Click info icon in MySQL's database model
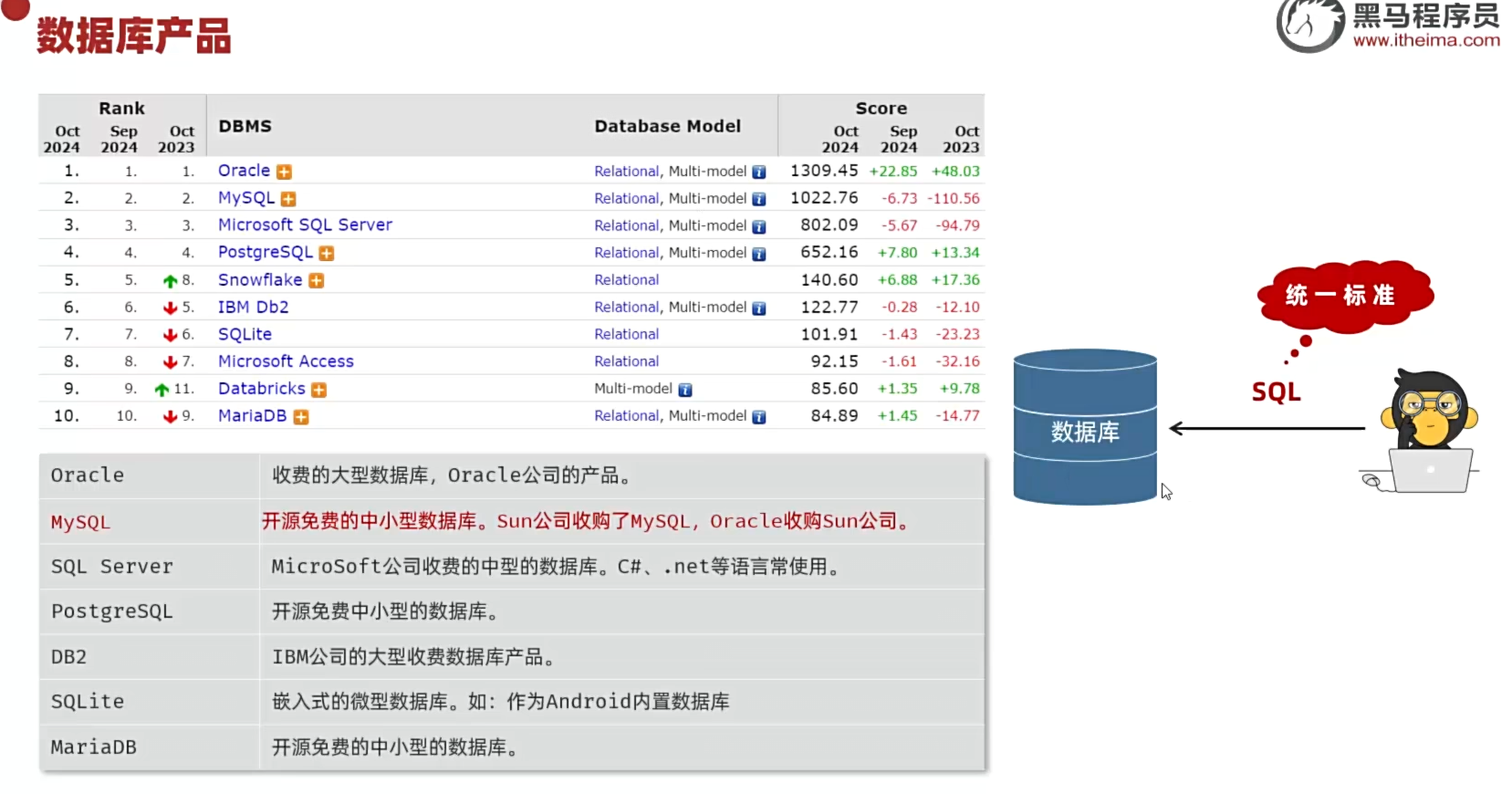Image resolution: width=1512 pixels, height=794 pixels. click(759, 199)
